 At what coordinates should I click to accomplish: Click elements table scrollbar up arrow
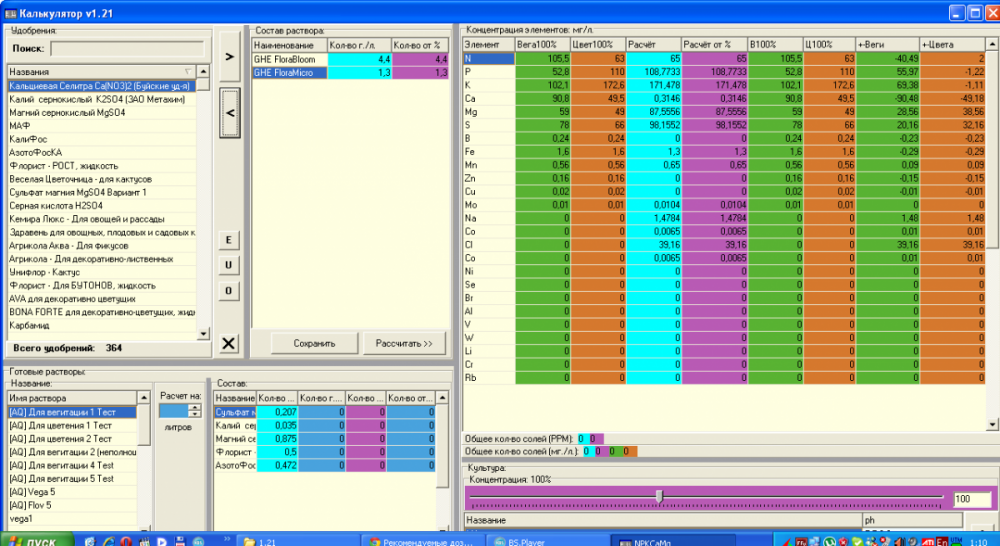coord(992,44)
